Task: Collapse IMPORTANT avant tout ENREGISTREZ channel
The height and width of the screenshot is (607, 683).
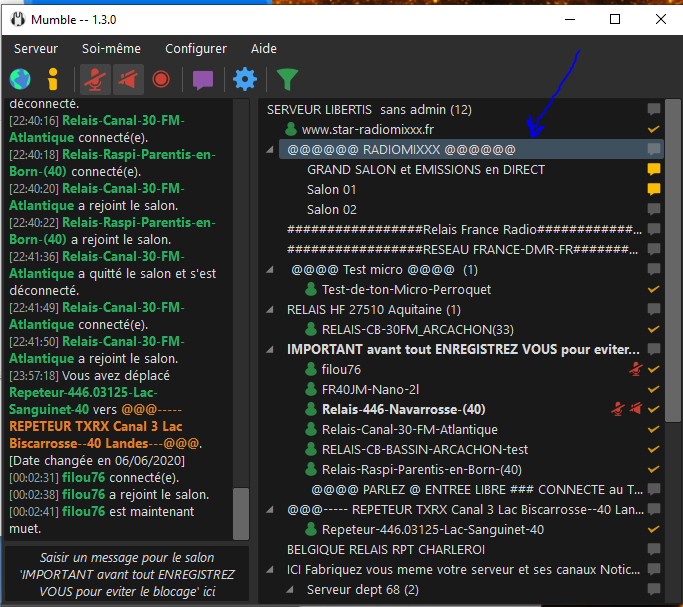Action: [270, 350]
